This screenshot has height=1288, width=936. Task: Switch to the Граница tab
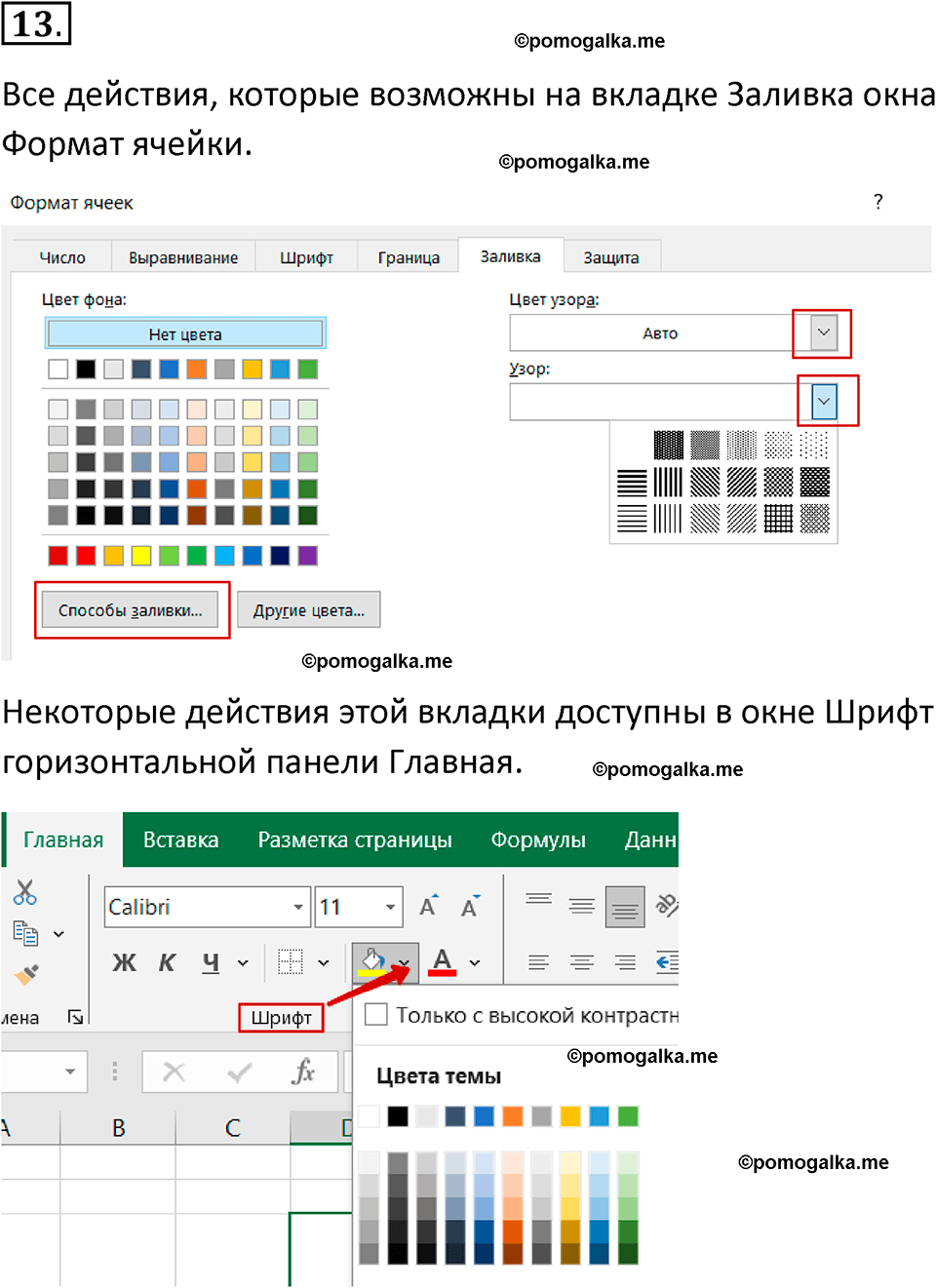tap(409, 257)
